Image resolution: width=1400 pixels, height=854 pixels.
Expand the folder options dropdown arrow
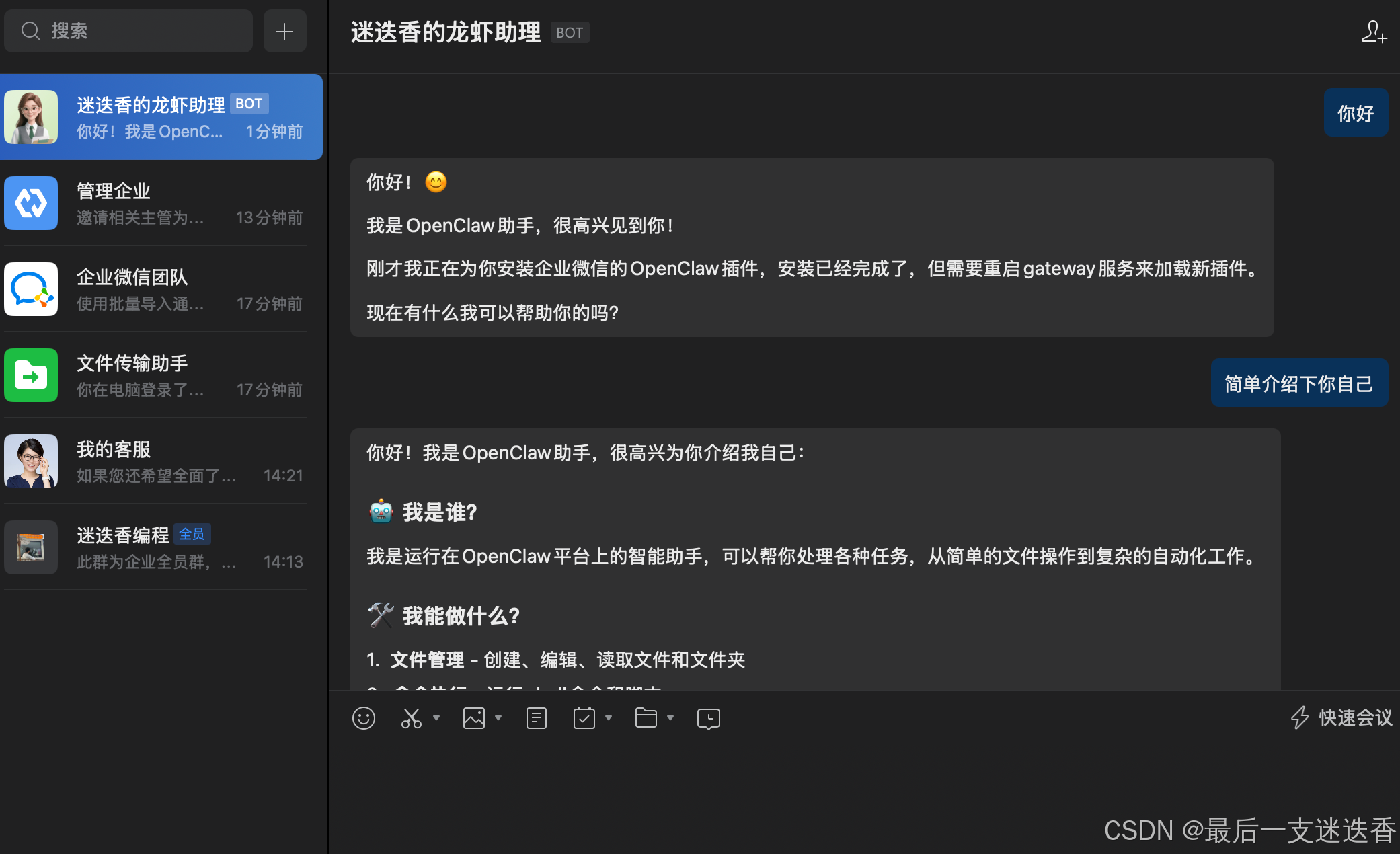(x=670, y=718)
